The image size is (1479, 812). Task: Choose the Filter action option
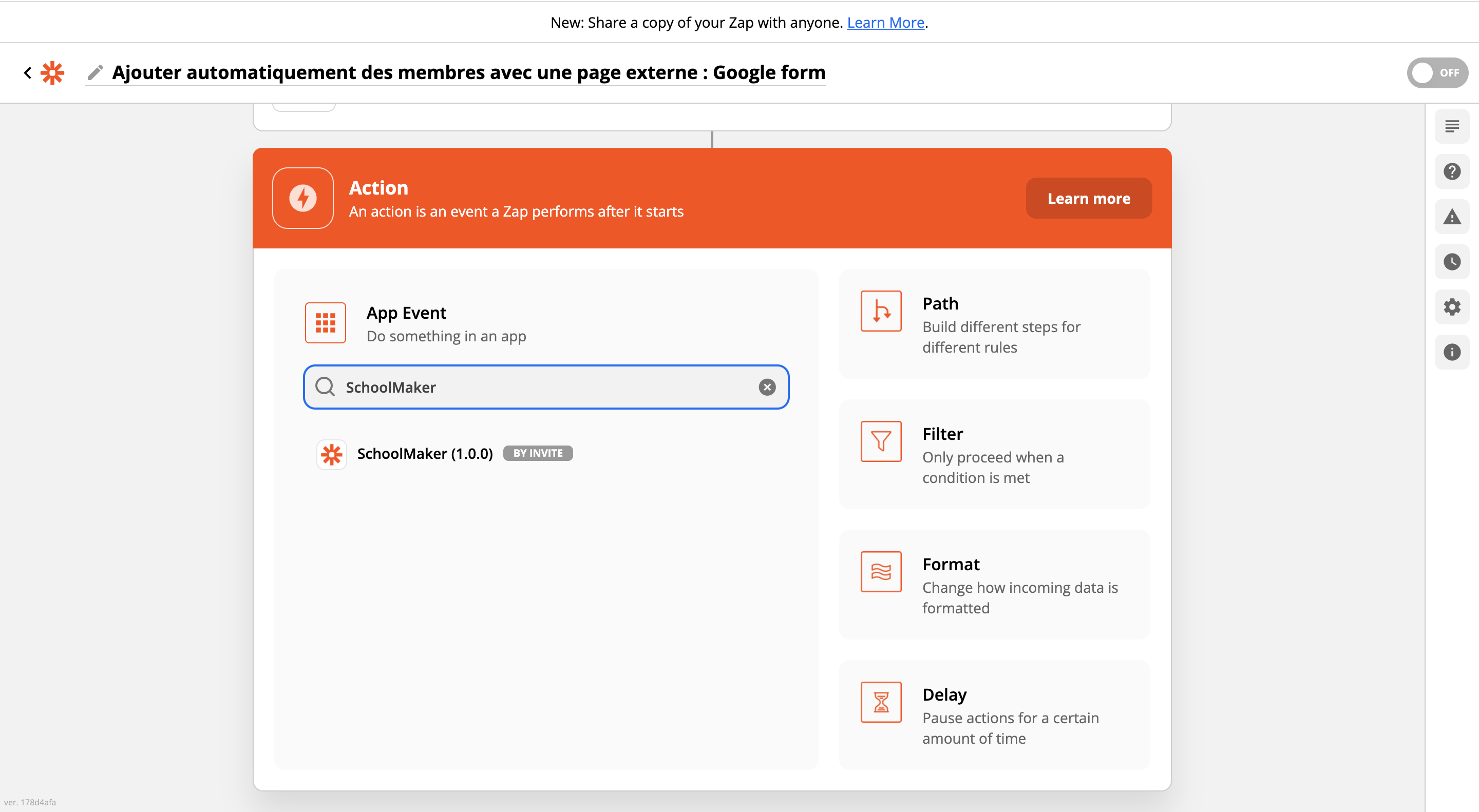[994, 454]
